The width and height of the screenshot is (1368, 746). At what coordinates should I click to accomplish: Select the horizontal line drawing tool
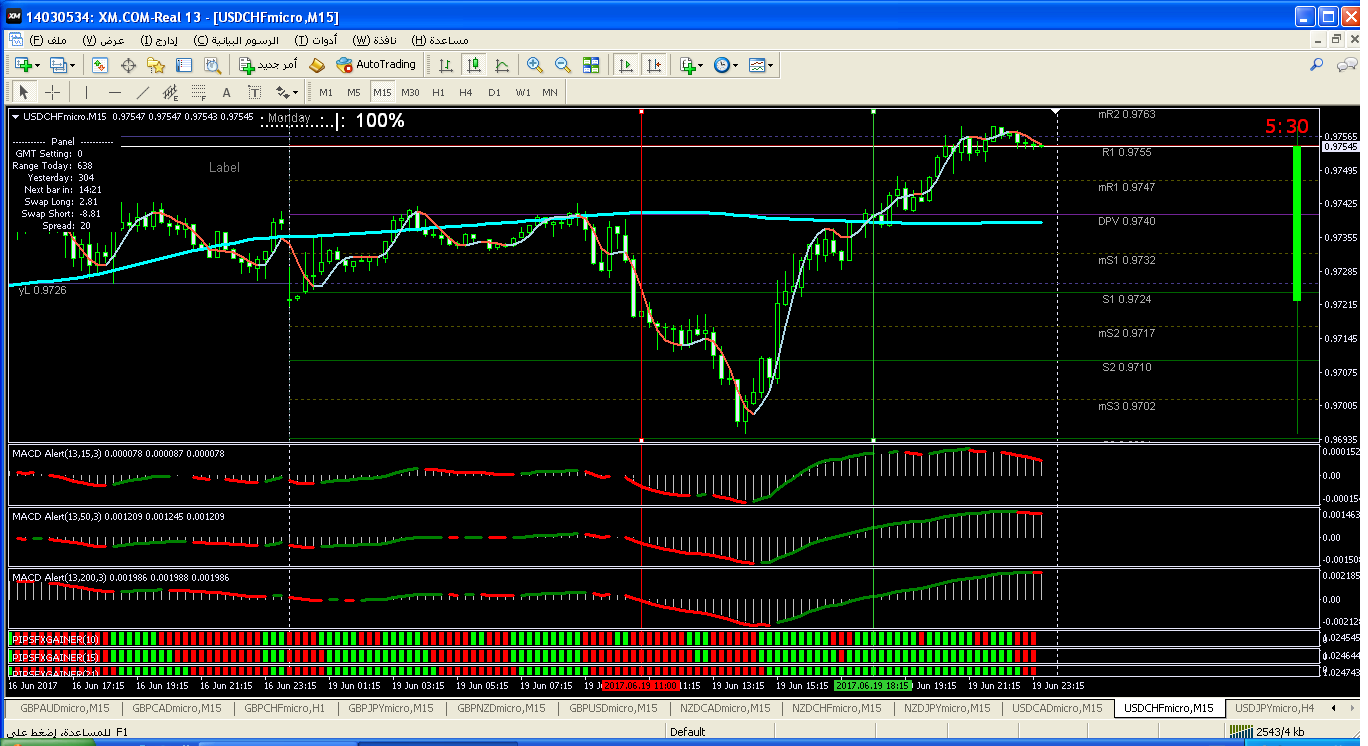click(114, 92)
